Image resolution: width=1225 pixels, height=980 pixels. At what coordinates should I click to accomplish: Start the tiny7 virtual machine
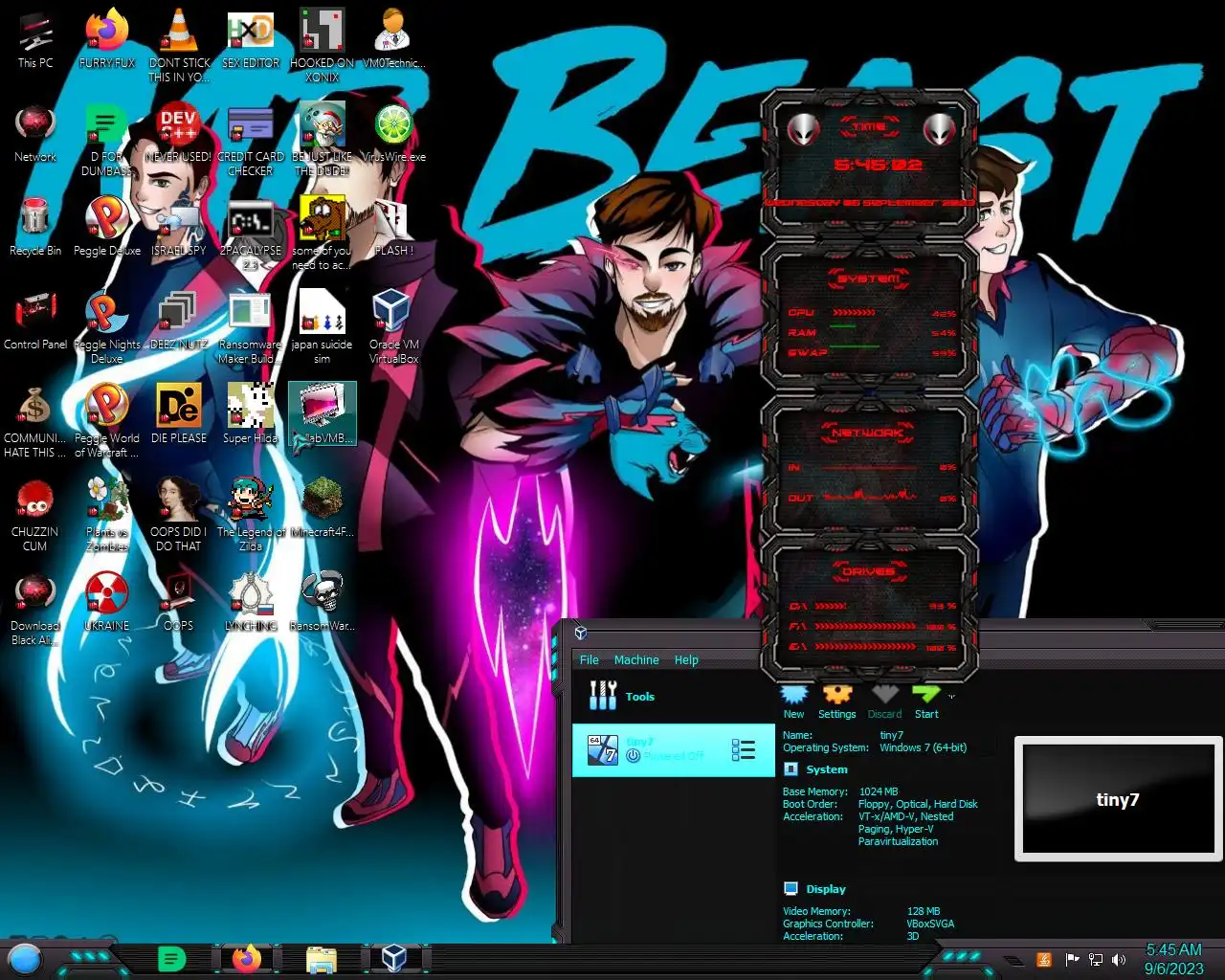[926, 702]
